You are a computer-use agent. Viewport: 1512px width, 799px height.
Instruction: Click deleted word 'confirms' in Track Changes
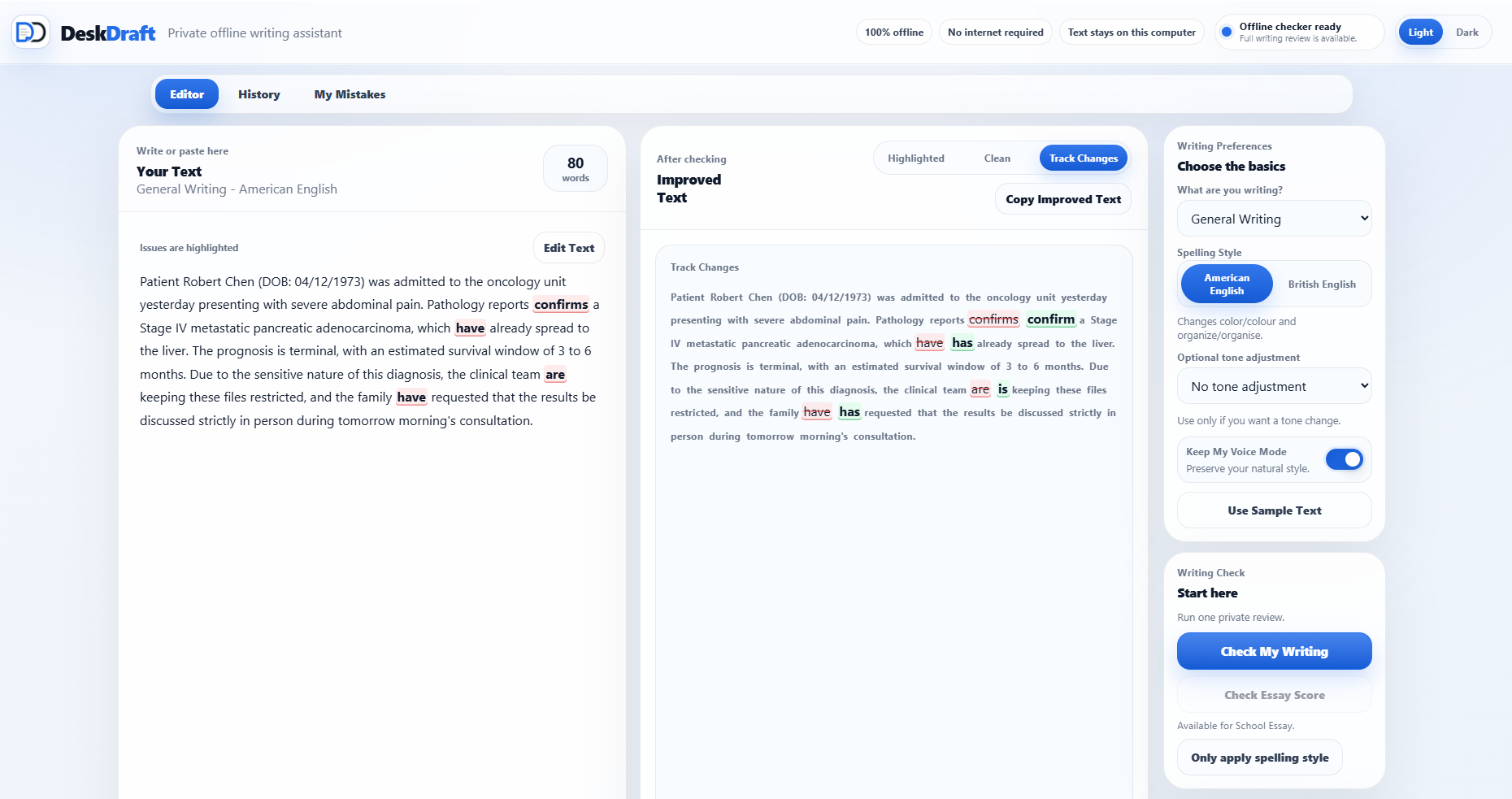[993, 319]
